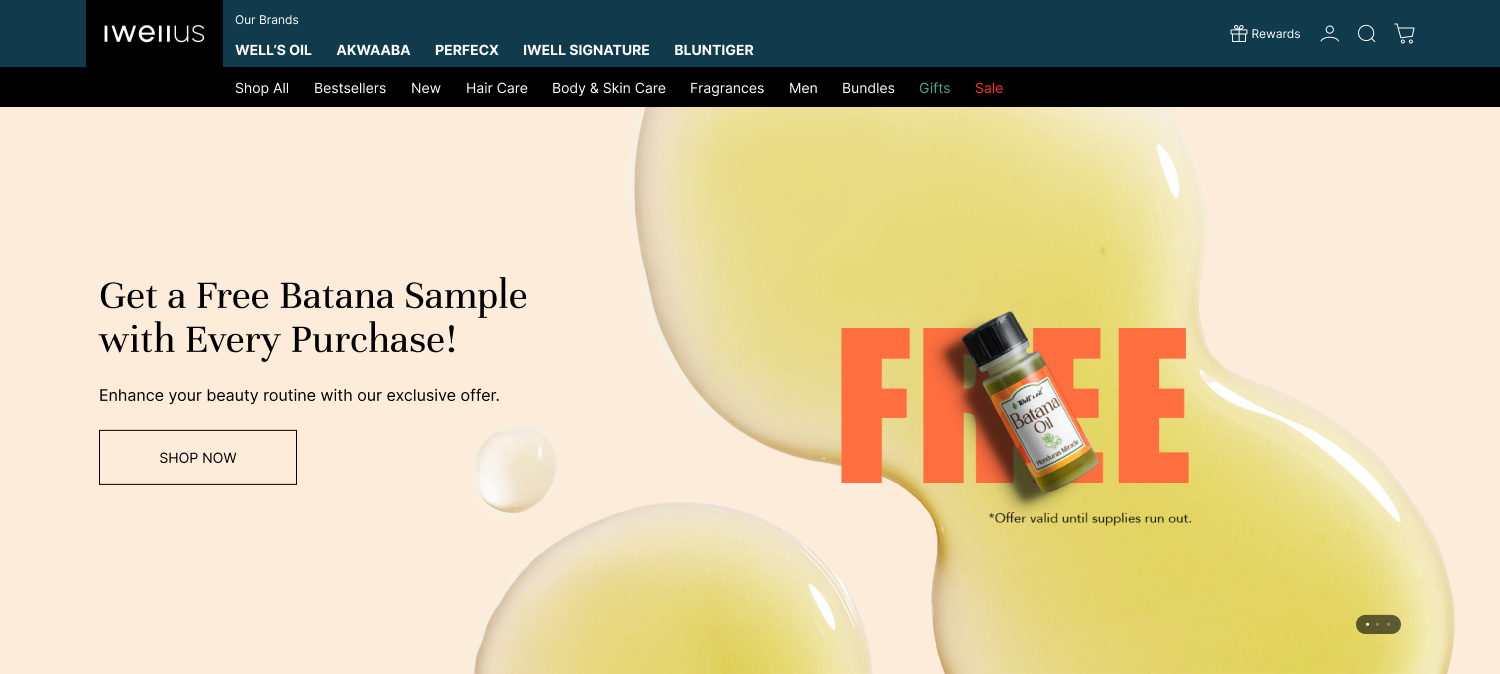Switch to the second carousel dot

(x=1378, y=624)
